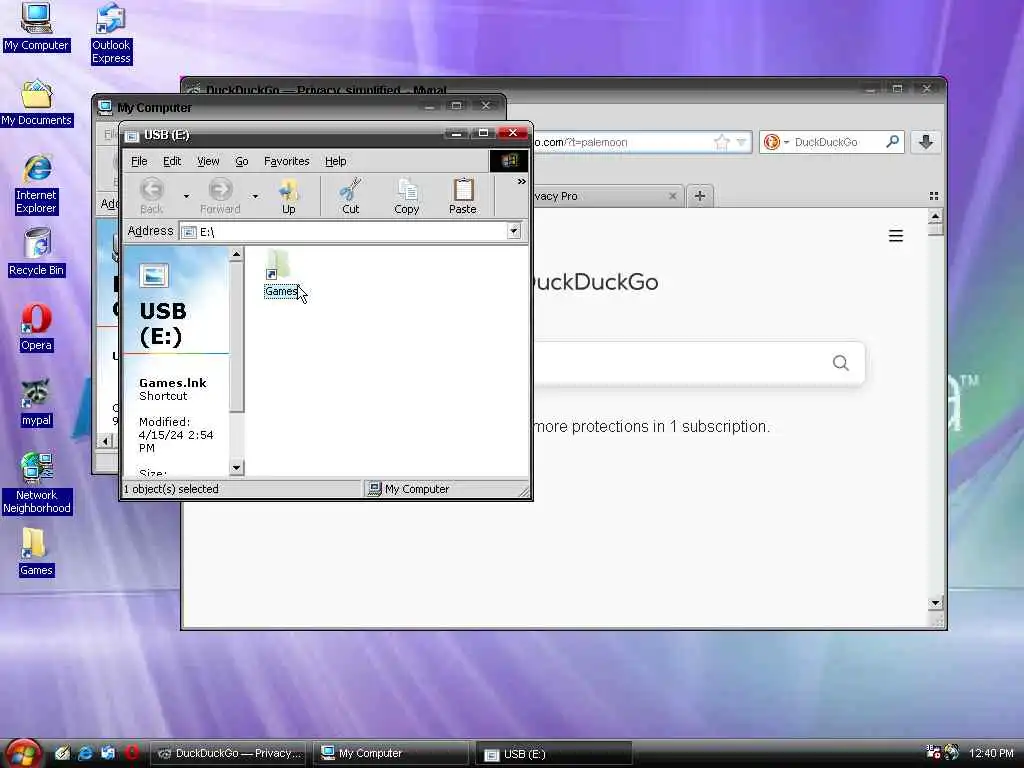
Task: Open a new browser tab
Action: click(699, 196)
